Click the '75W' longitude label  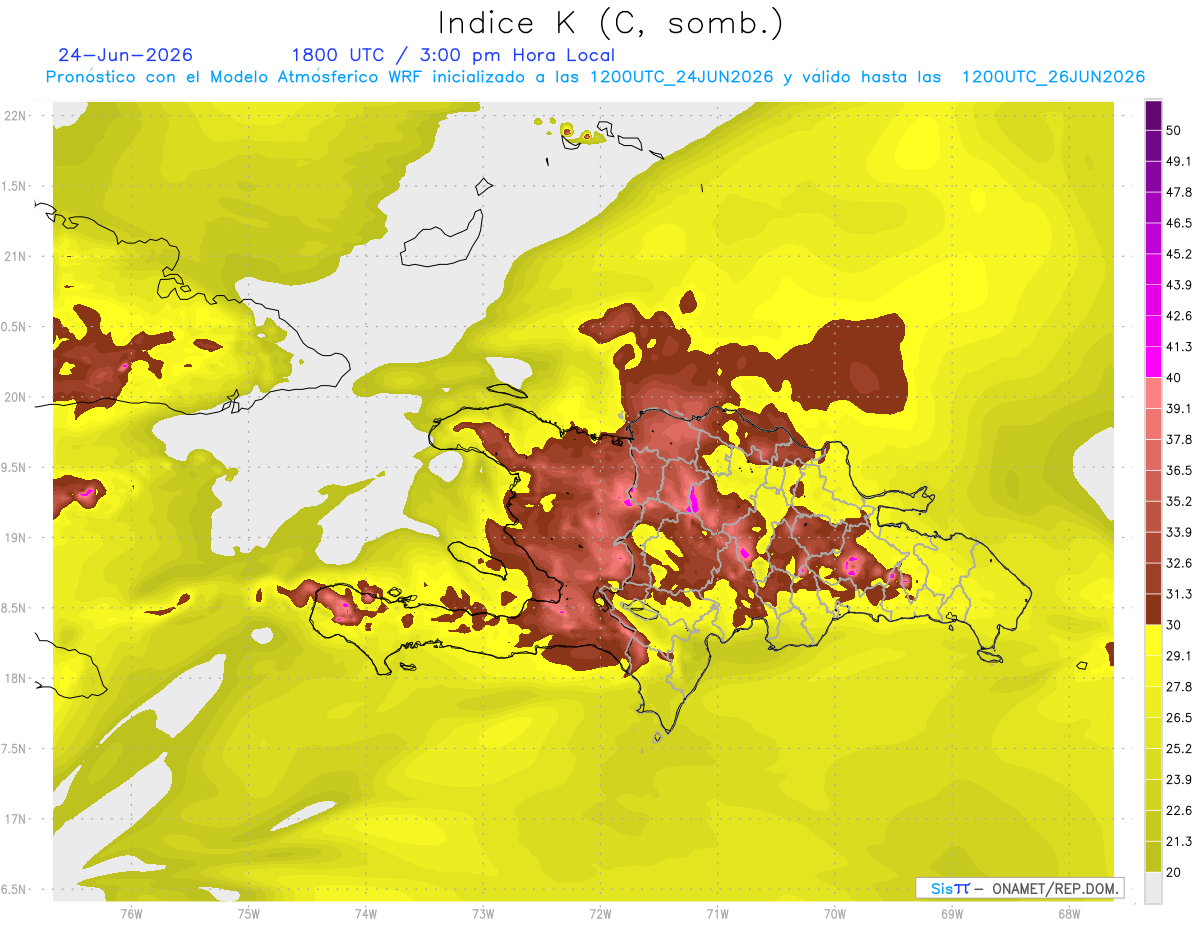[249, 913]
